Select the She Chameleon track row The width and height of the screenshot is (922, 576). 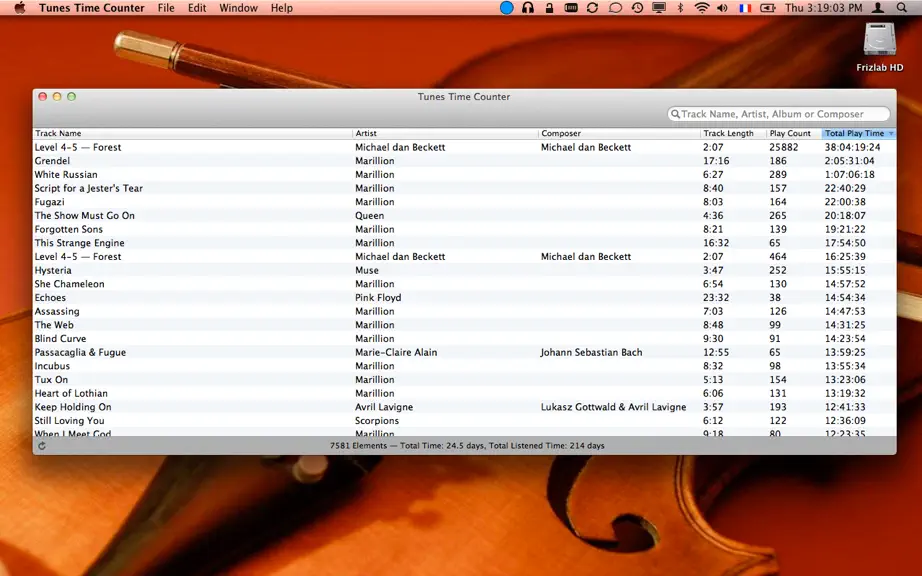[465, 284]
